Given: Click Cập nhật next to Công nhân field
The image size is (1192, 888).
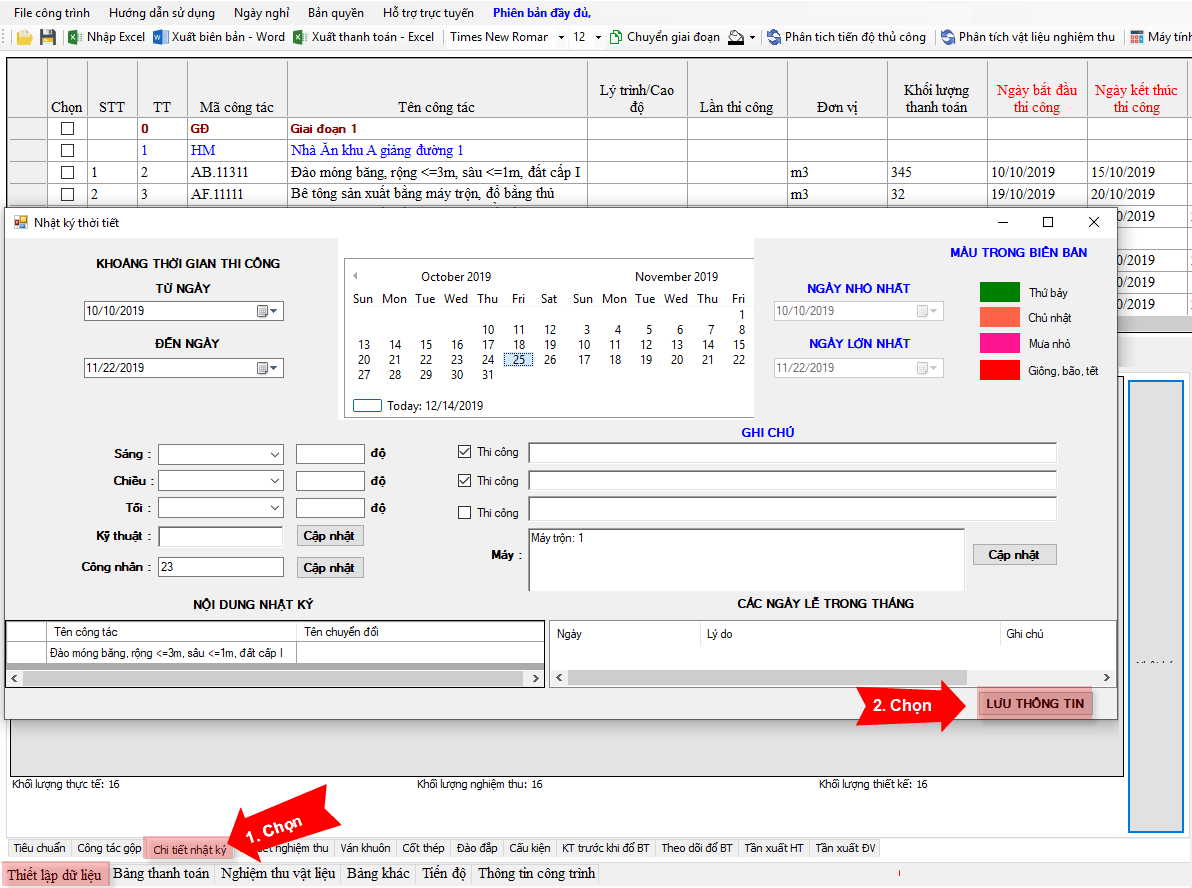Looking at the screenshot, I should coord(329,568).
